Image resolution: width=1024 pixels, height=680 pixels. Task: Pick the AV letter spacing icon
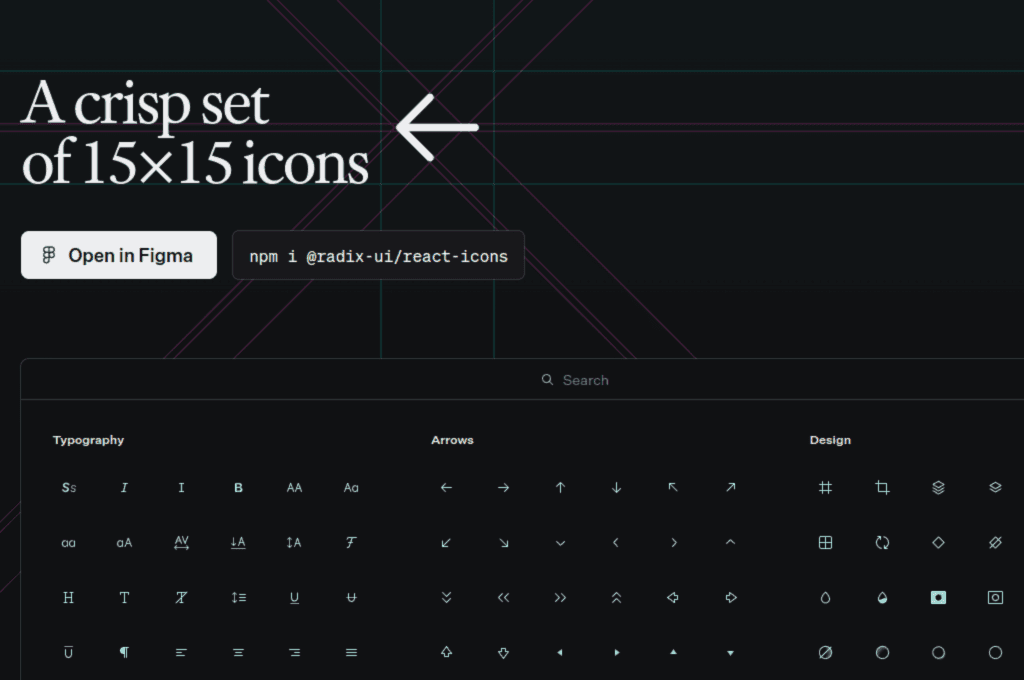[181, 543]
